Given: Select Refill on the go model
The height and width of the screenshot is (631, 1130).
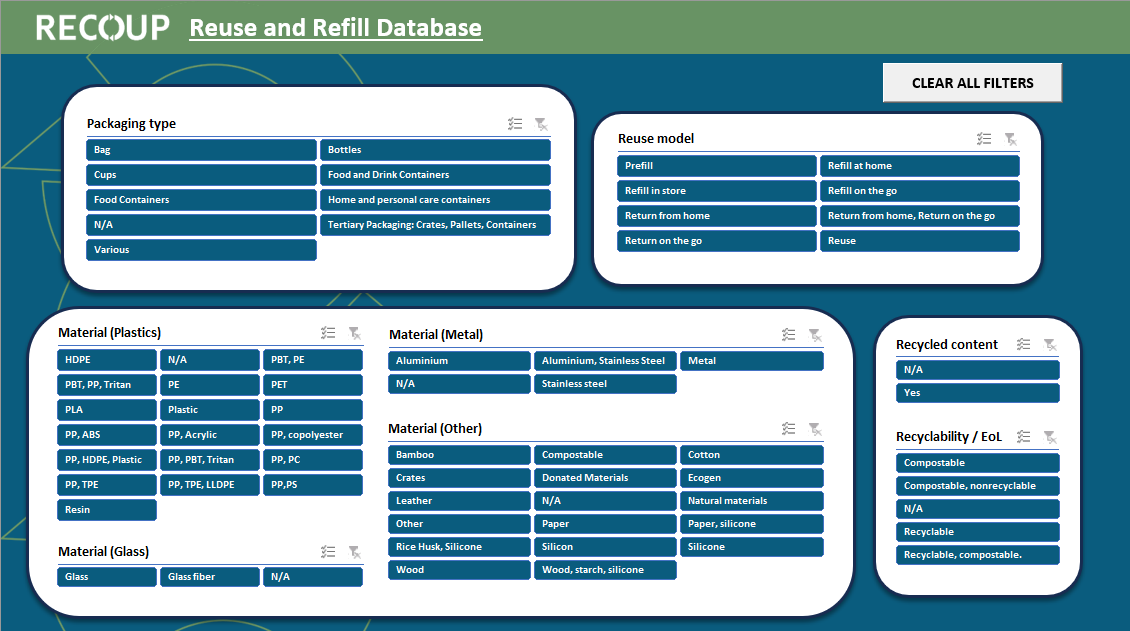Looking at the screenshot, I should point(920,191).
